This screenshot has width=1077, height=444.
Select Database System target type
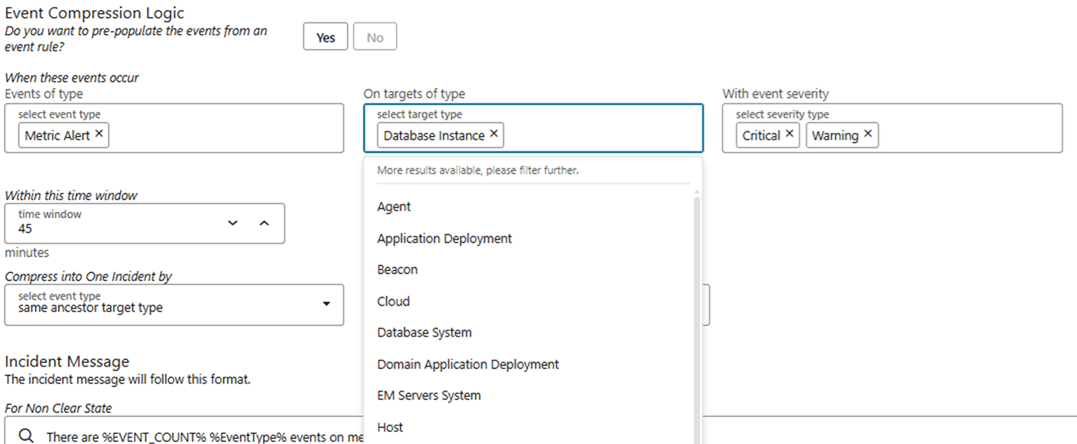point(424,332)
